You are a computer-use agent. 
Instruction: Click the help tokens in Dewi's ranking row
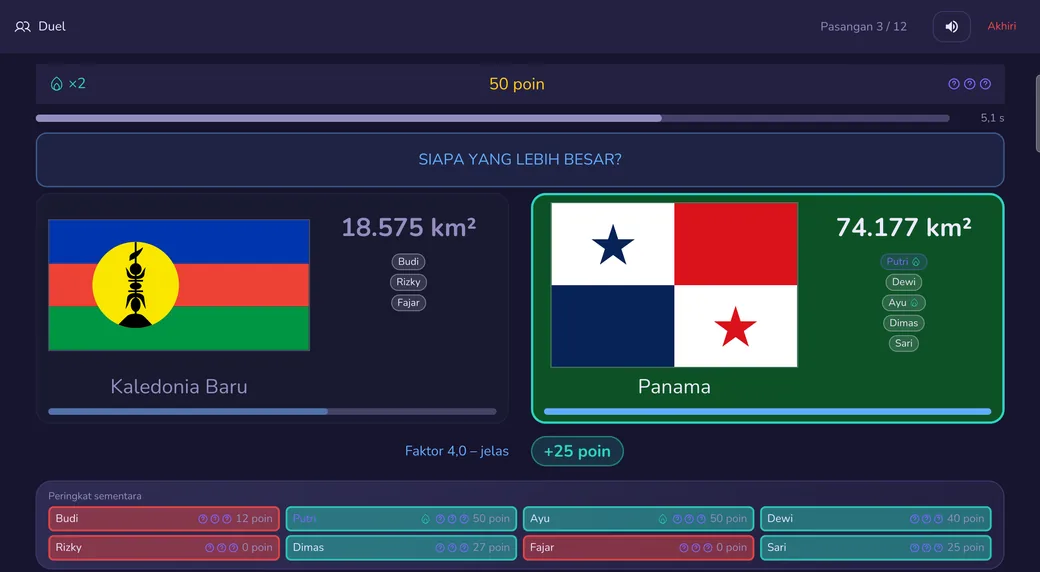(927, 519)
